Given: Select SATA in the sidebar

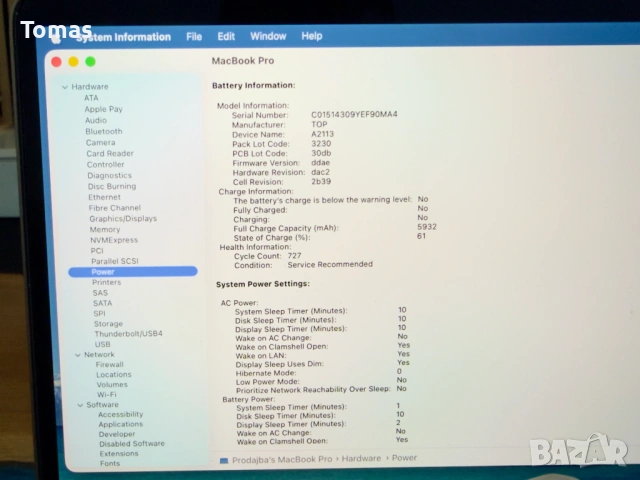Looking at the screenshot, I should pos(102,303).
